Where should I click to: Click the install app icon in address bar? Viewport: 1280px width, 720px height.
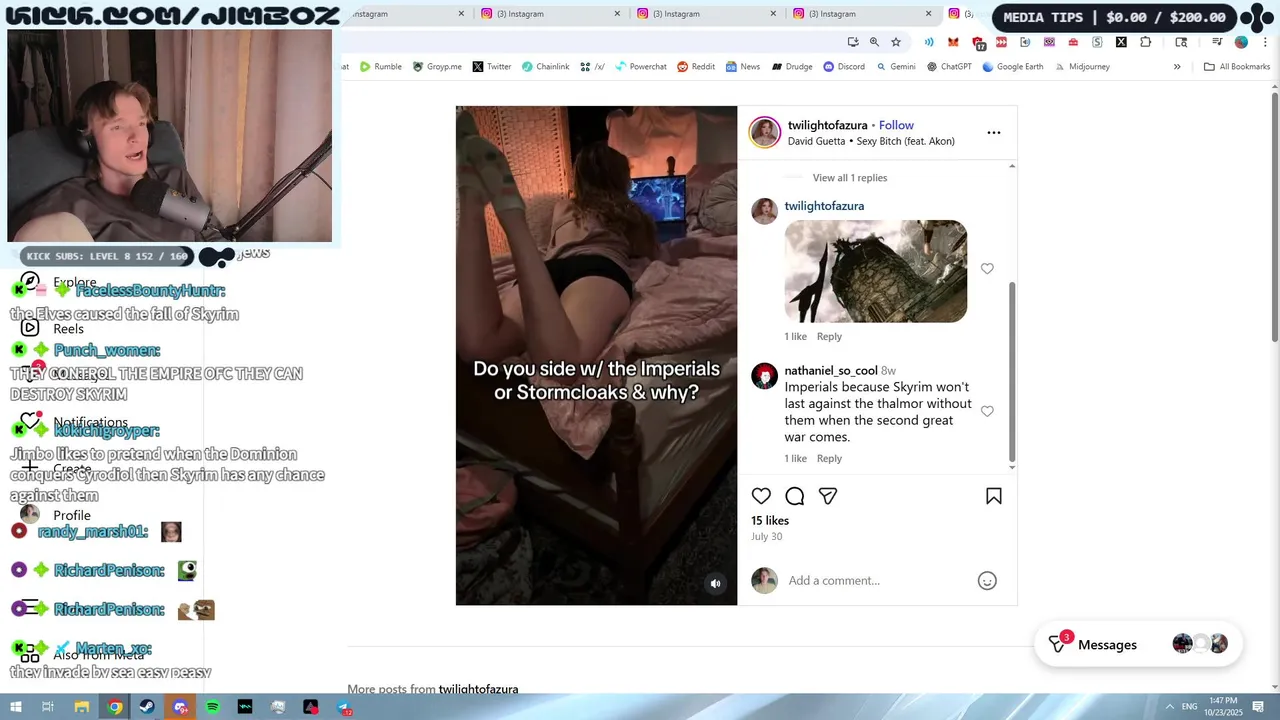point(853,42)
